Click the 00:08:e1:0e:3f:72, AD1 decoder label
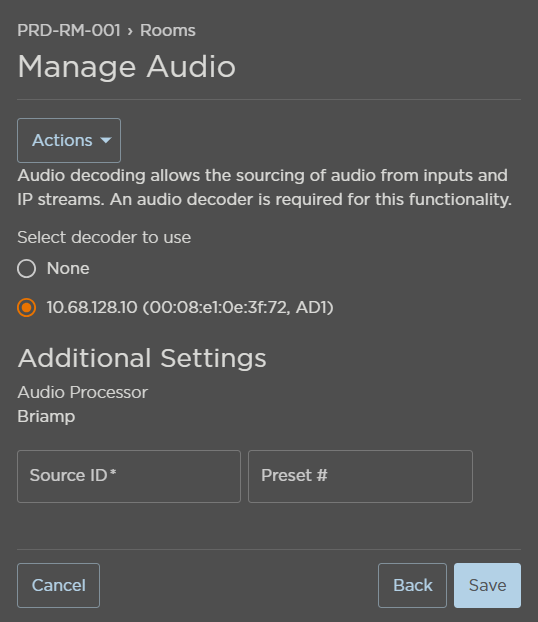The height and width of the screenshot is (622, 538). point(190,307)
